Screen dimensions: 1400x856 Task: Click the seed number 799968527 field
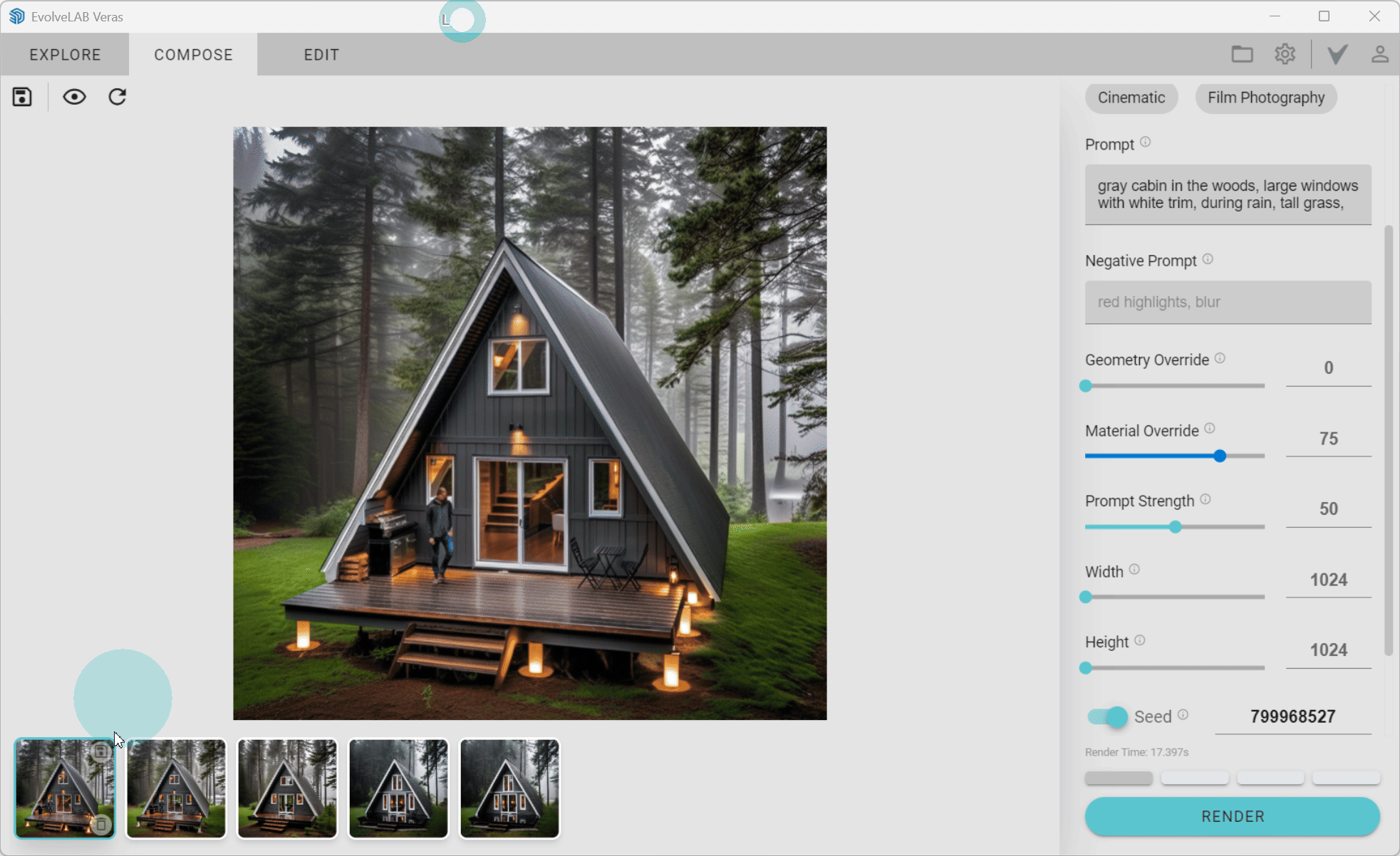pos(1292,716)
